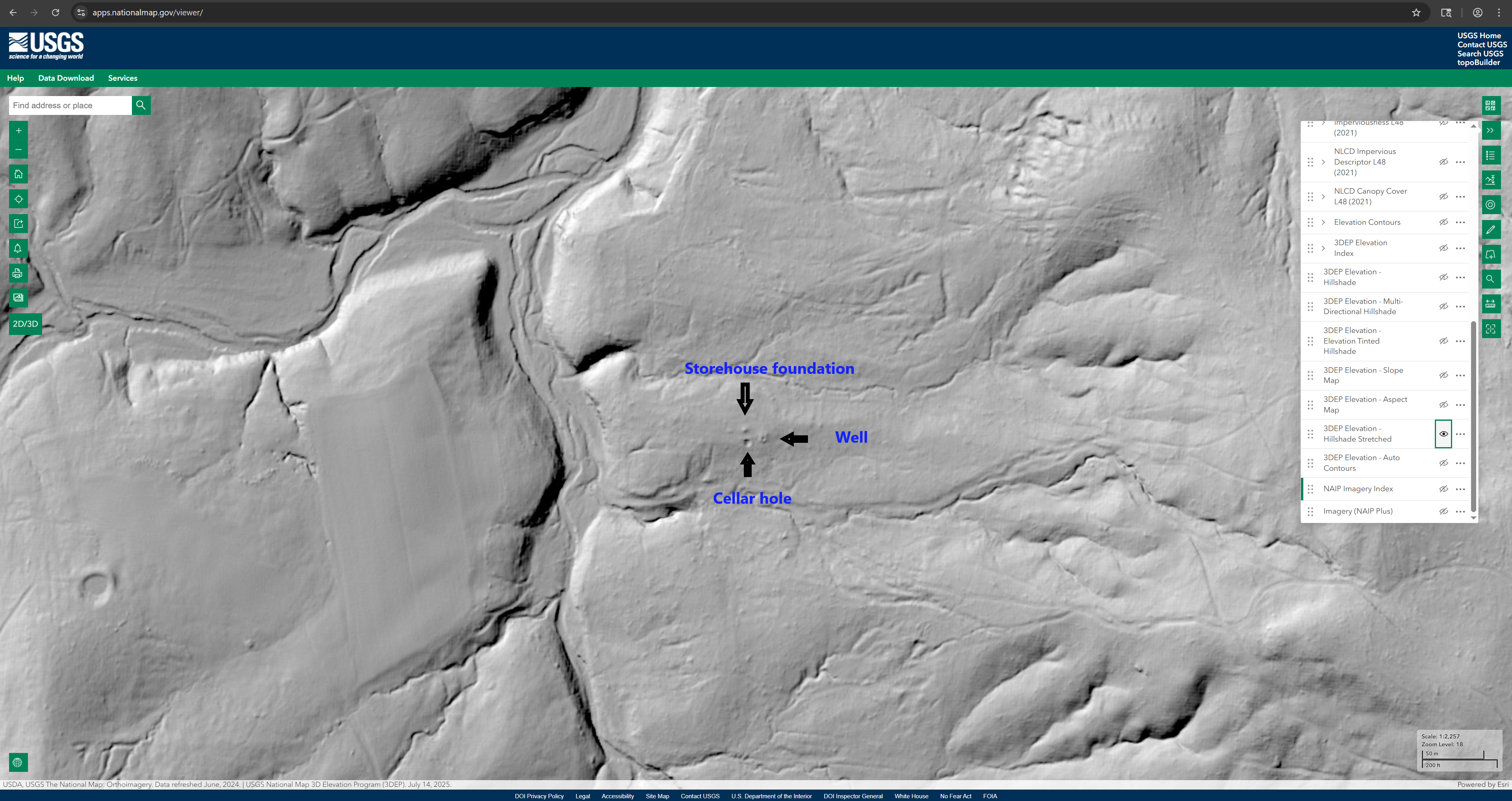Image resolution: width=1512 pixels, height=801 pixels.
Task: Open the pencil draw tool
Action: click(1490, 229)
